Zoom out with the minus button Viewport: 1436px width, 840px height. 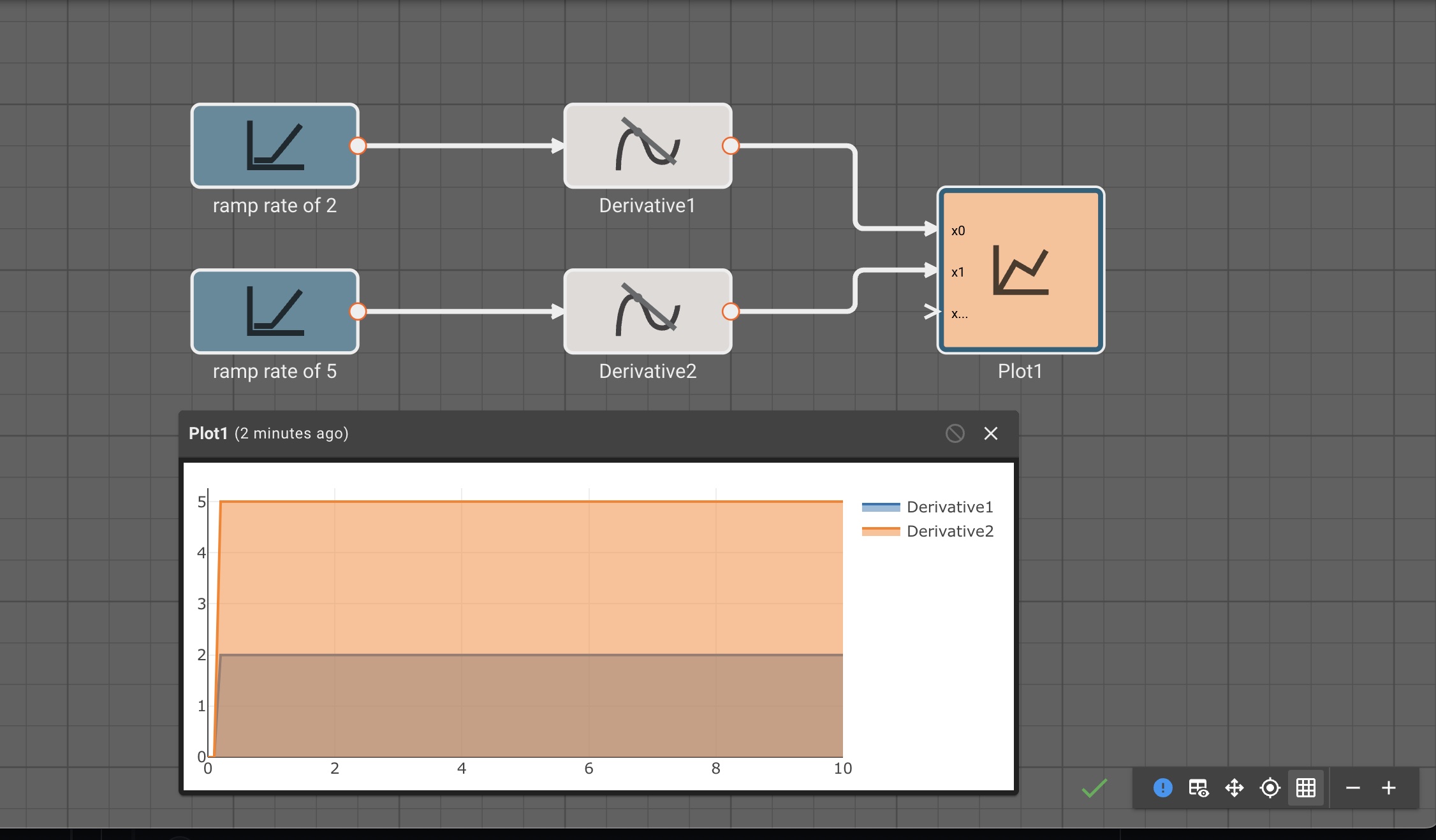[1353, 788]
